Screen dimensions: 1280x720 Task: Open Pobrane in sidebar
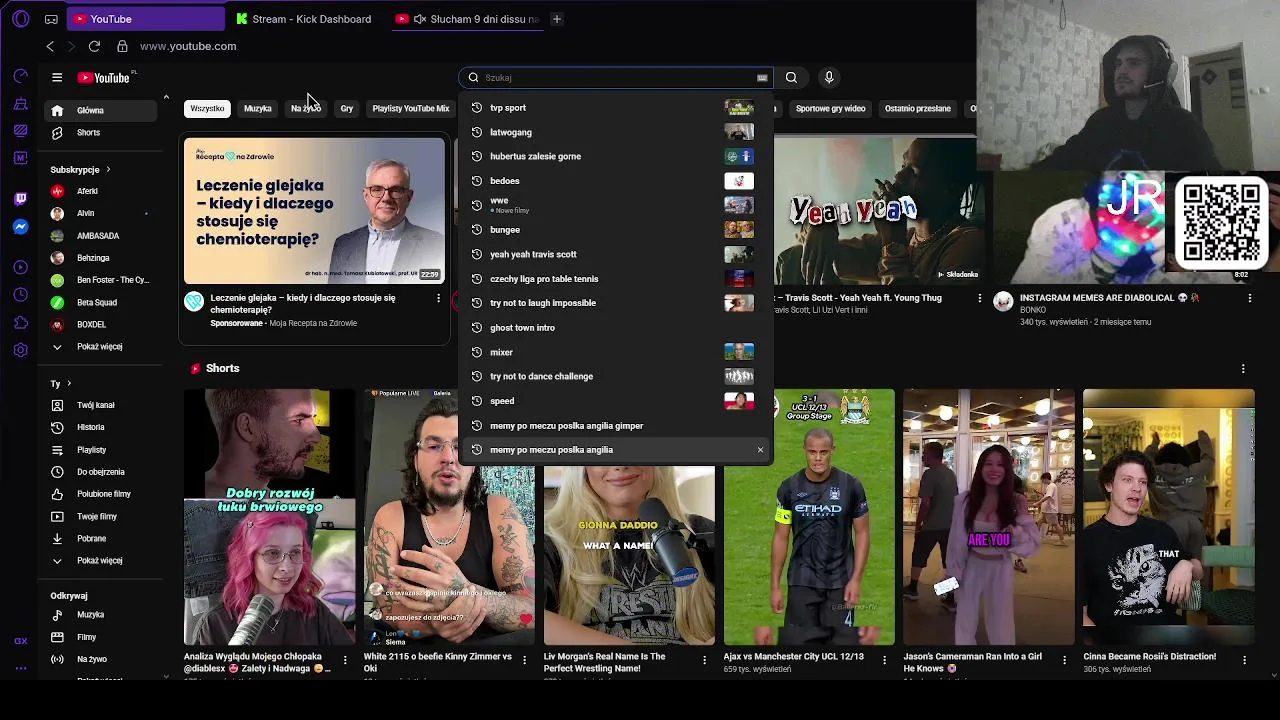click(x=100, y=539)
